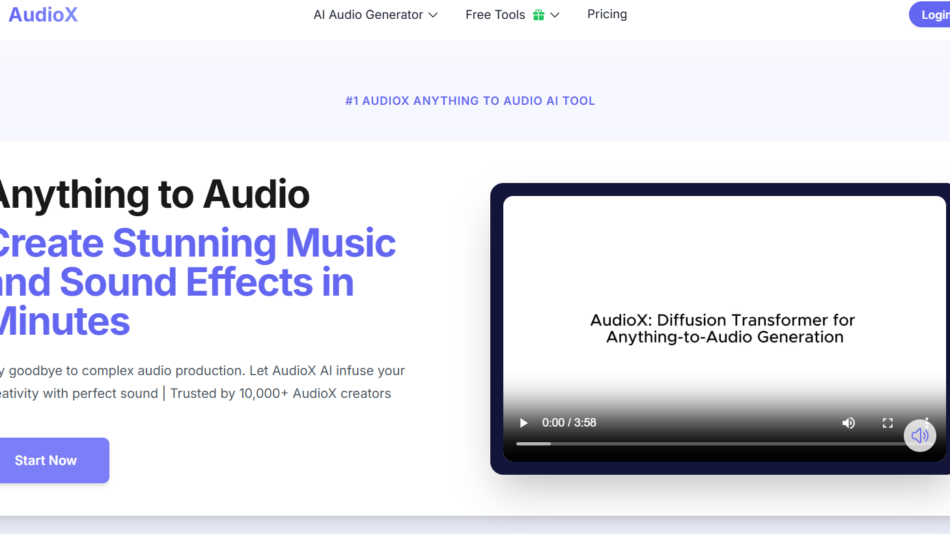Click the green gift icon beside Free Tools
The width and height of the screenshot is (950, 534).
539,15
